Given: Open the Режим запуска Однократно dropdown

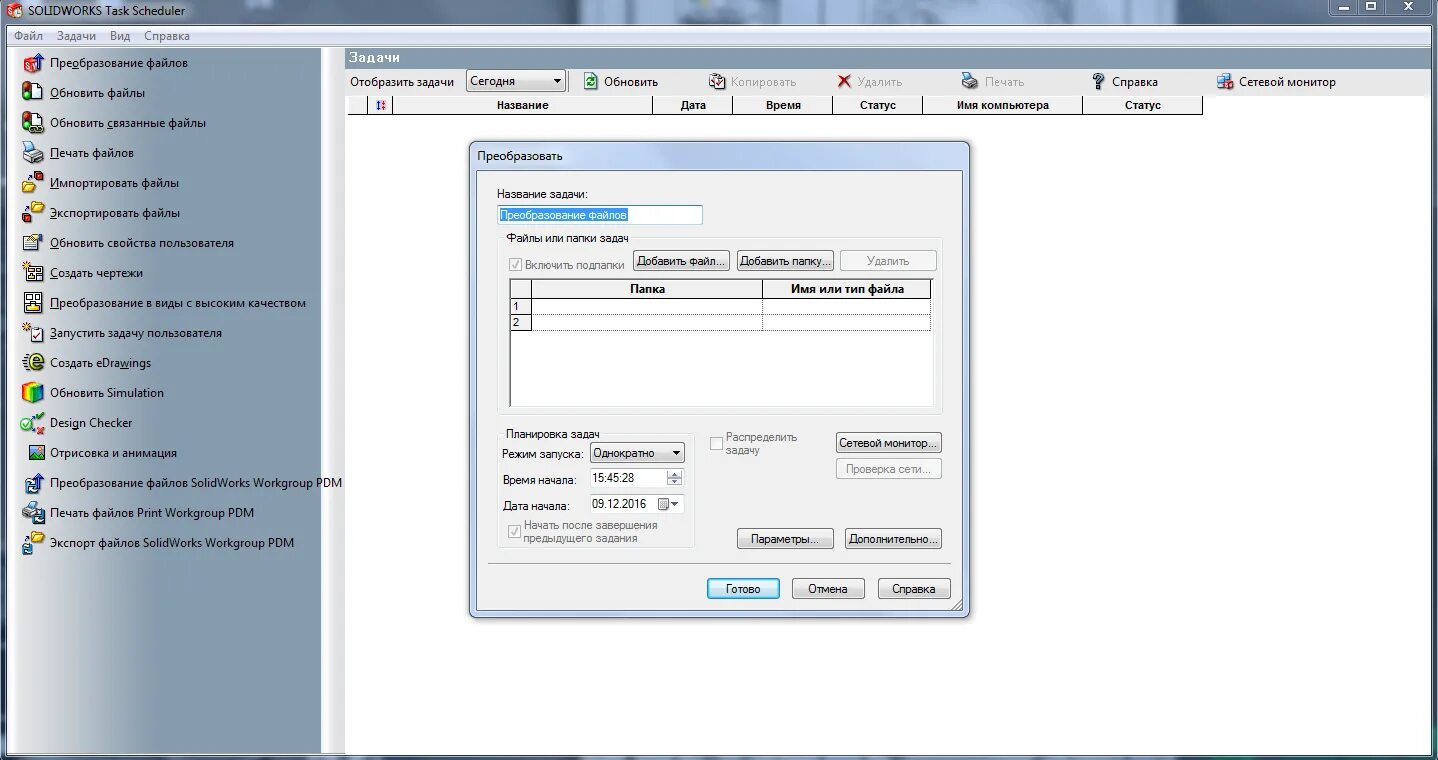Looking at the screenshot, I should pos(637,453).
